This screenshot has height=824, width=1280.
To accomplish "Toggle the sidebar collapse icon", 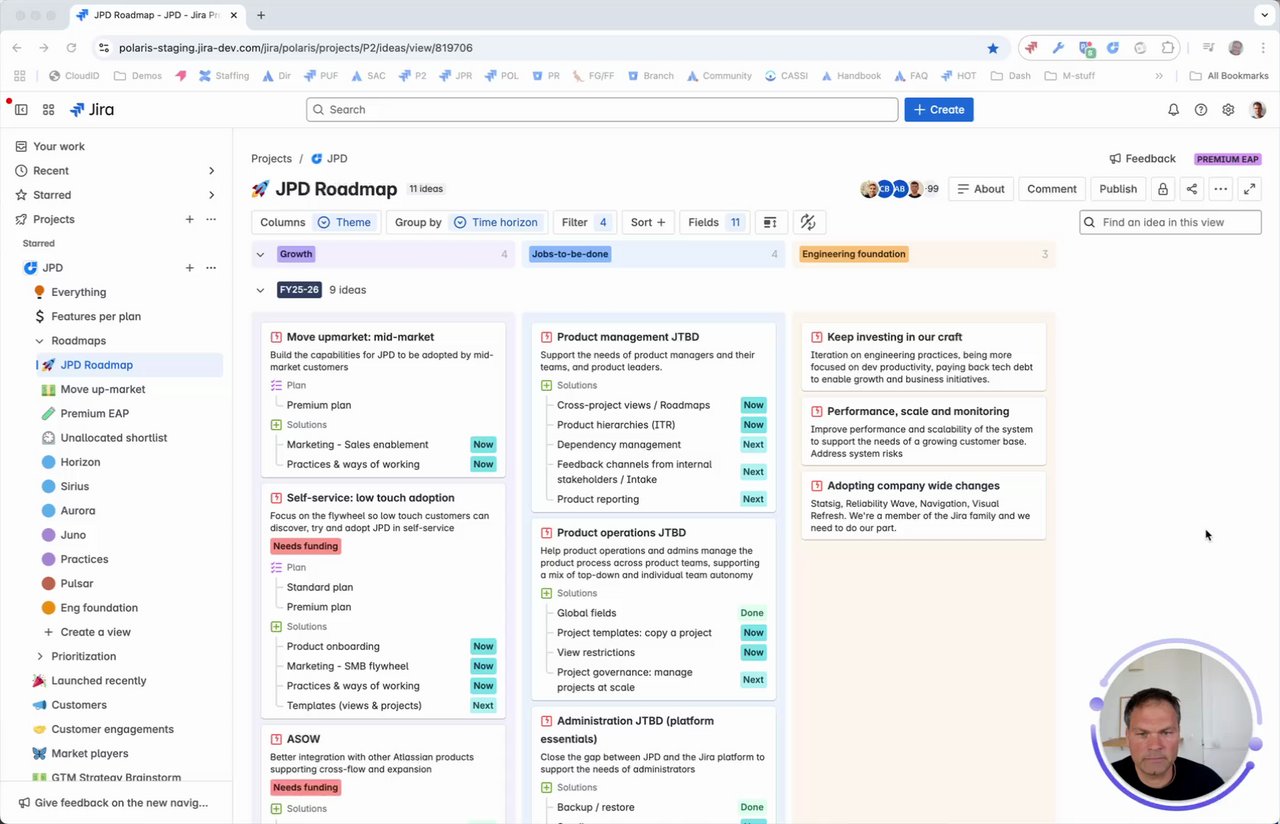I will click(x=21, y=110).
